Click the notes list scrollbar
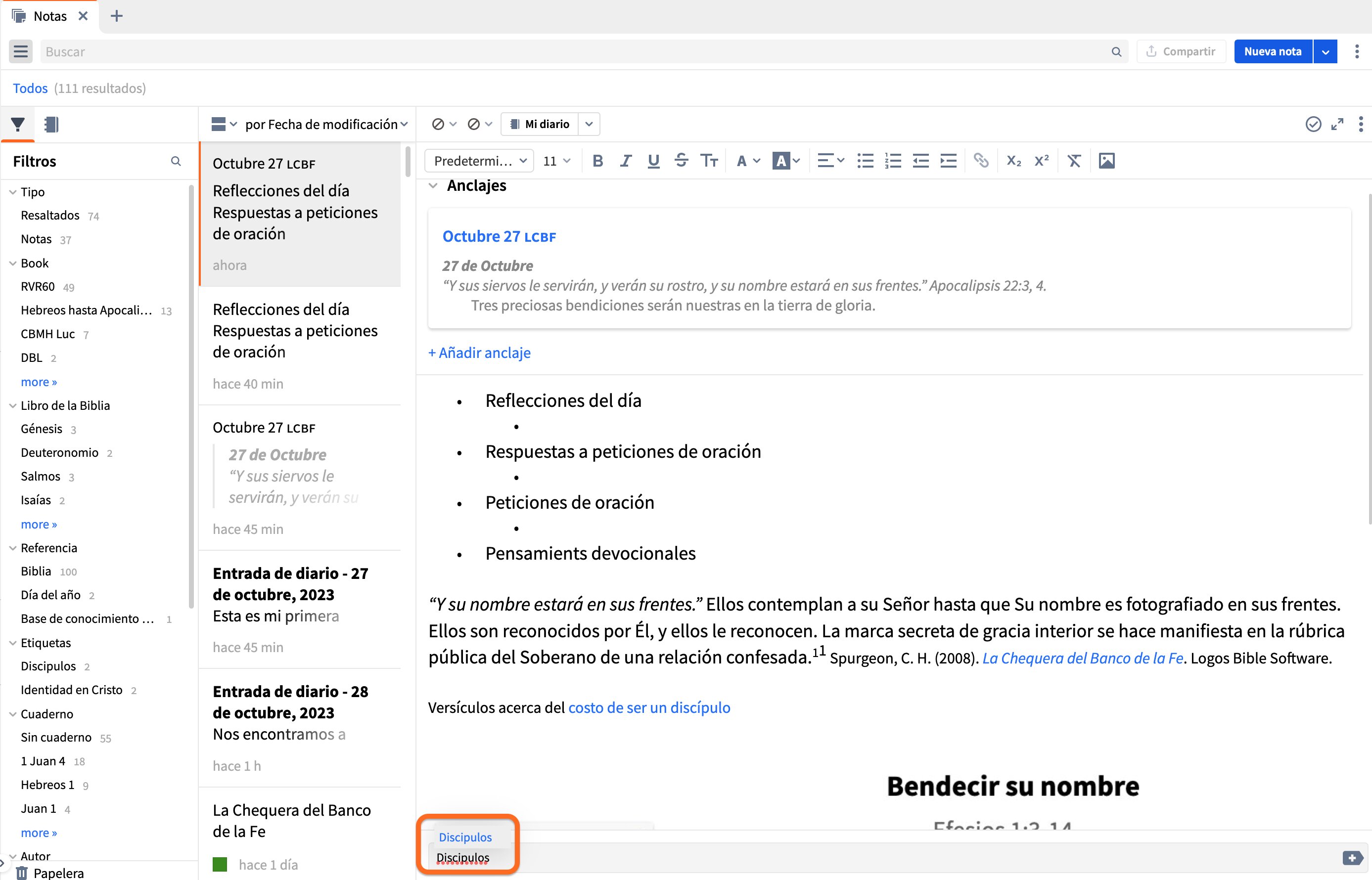 [x=408, y=162]
